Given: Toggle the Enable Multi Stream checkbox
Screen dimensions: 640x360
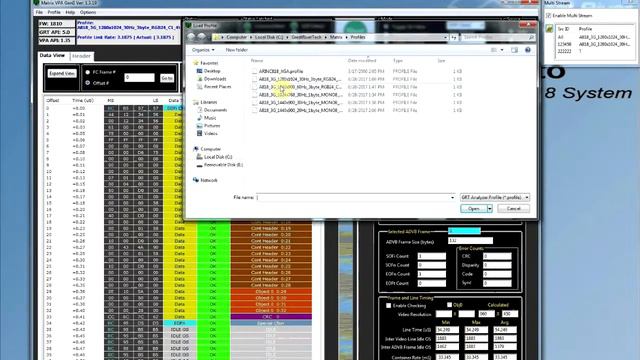Looking at the screenshot, I should coord(549,16).
